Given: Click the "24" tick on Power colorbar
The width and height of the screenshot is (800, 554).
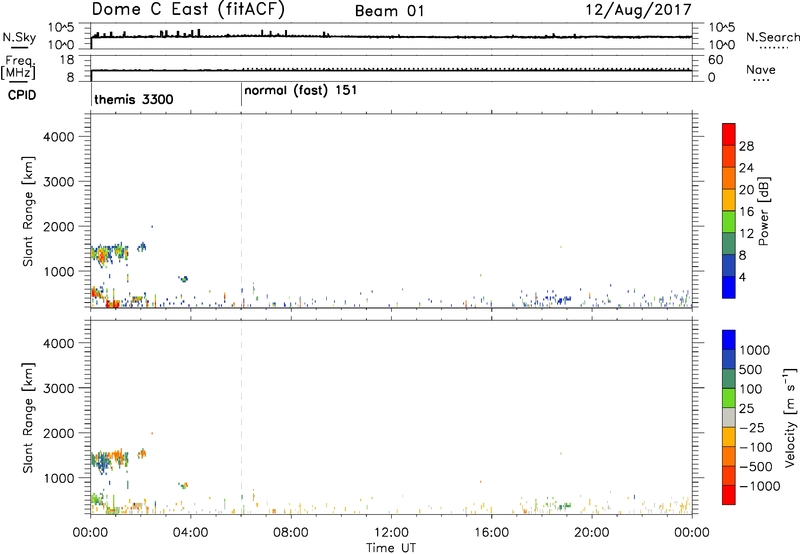Looking at the screenshot, I should 746,168.
